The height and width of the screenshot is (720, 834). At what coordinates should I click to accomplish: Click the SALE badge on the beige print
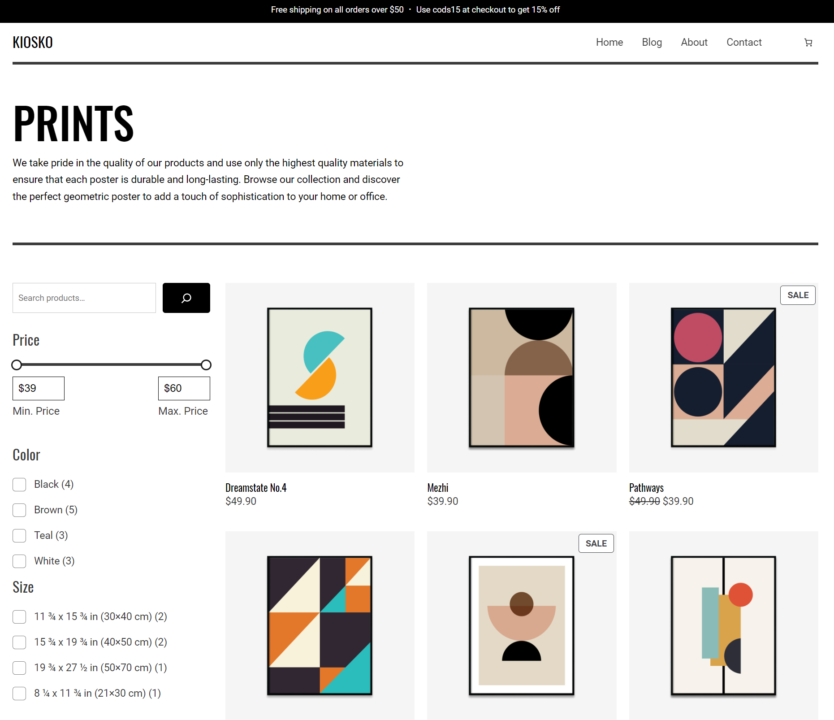click(x=596, y=543)
